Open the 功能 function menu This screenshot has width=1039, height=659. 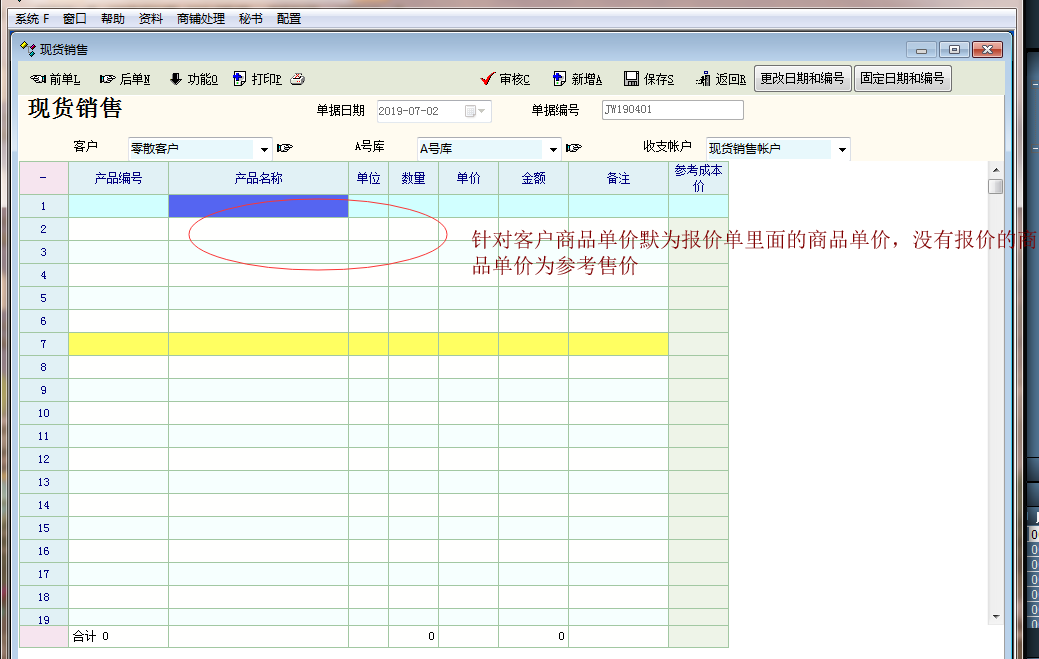(x=193, y=79)
